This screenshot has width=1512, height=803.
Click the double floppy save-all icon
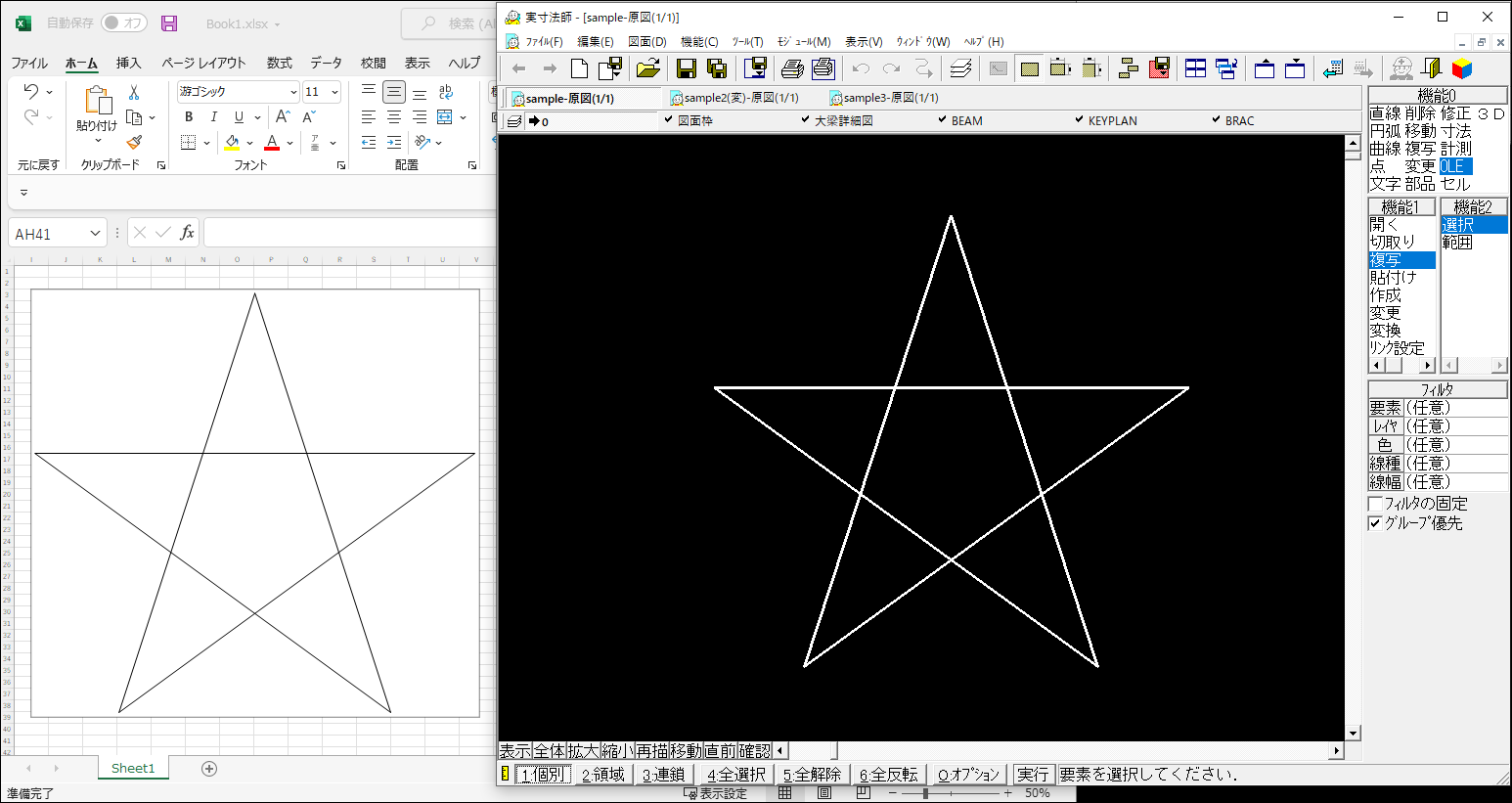[x=717, y=68]
